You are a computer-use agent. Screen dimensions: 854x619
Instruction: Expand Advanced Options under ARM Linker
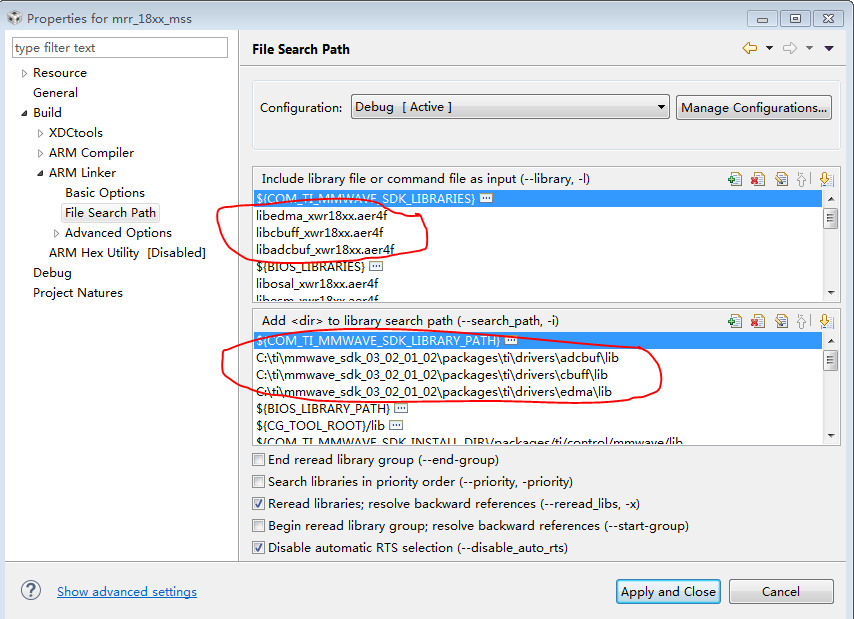click(x=57, y=233)
